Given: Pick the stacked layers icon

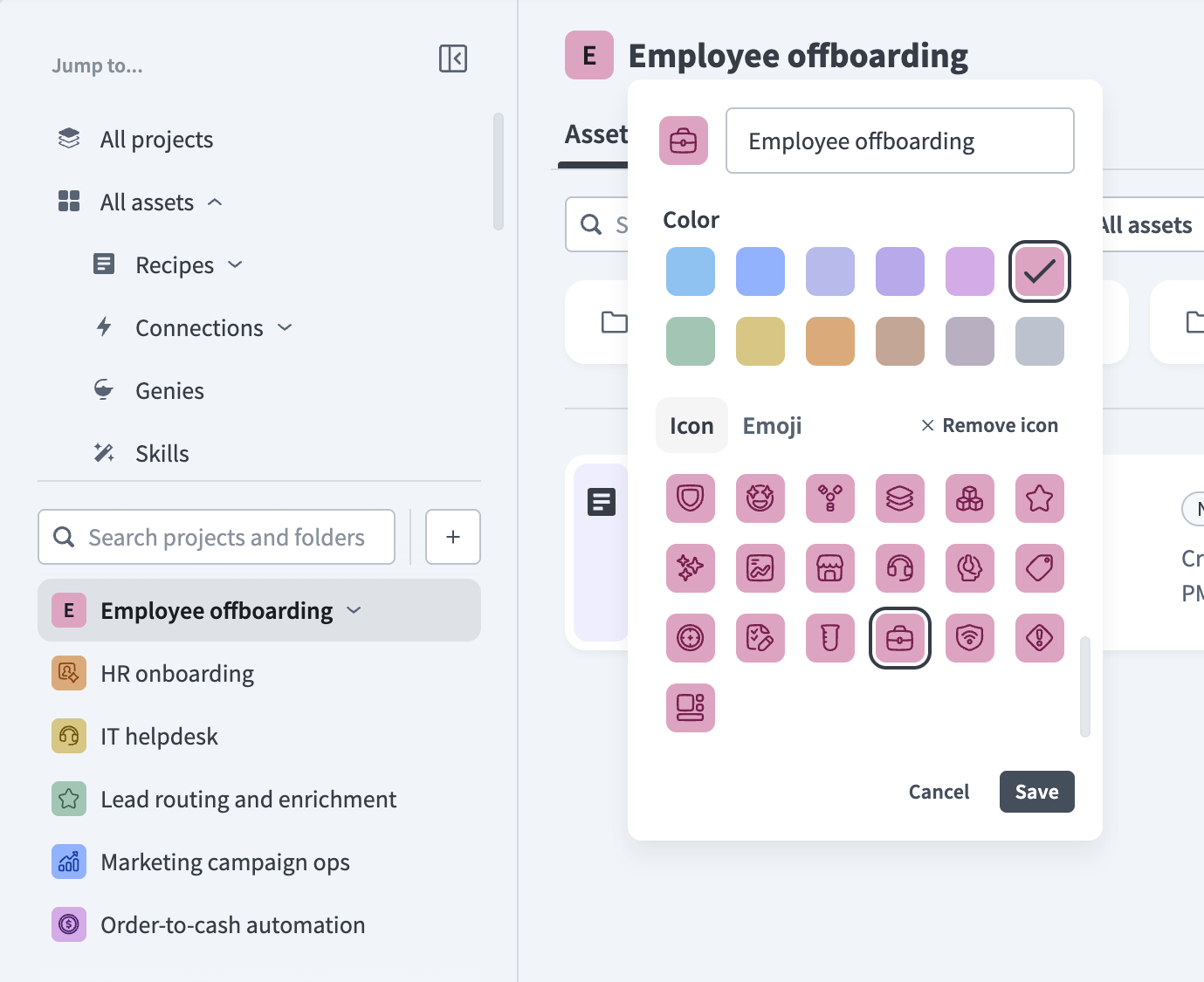Looking at the screenshot, I should pyautogui.click(x=899, y=498).
